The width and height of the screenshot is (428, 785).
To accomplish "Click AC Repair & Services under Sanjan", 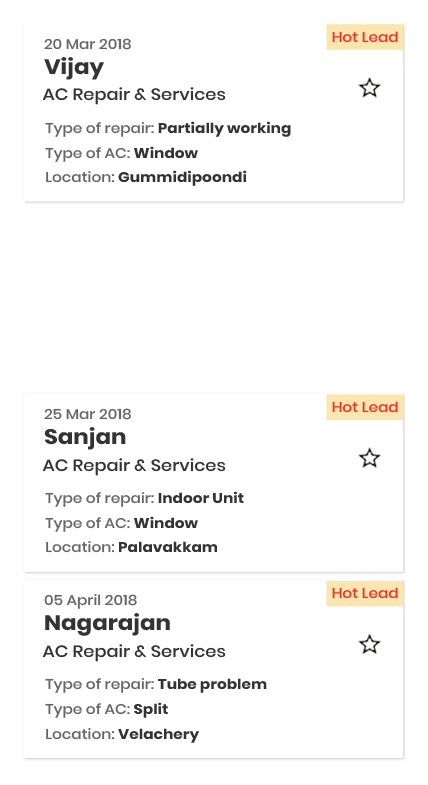I will pyautogui.click(x=134, y=465).
